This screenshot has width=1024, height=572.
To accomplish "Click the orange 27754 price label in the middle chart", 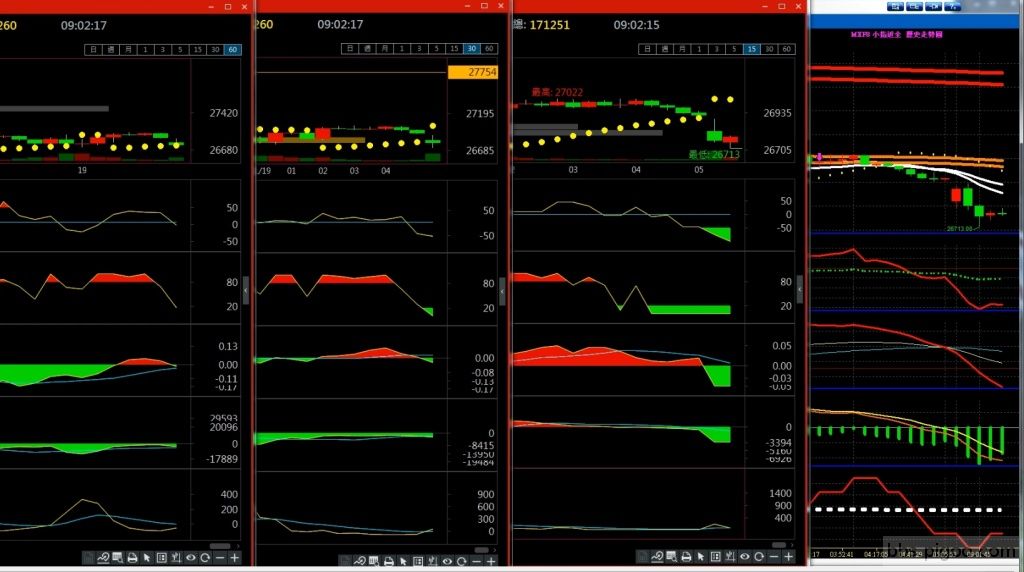I will 473,72.
